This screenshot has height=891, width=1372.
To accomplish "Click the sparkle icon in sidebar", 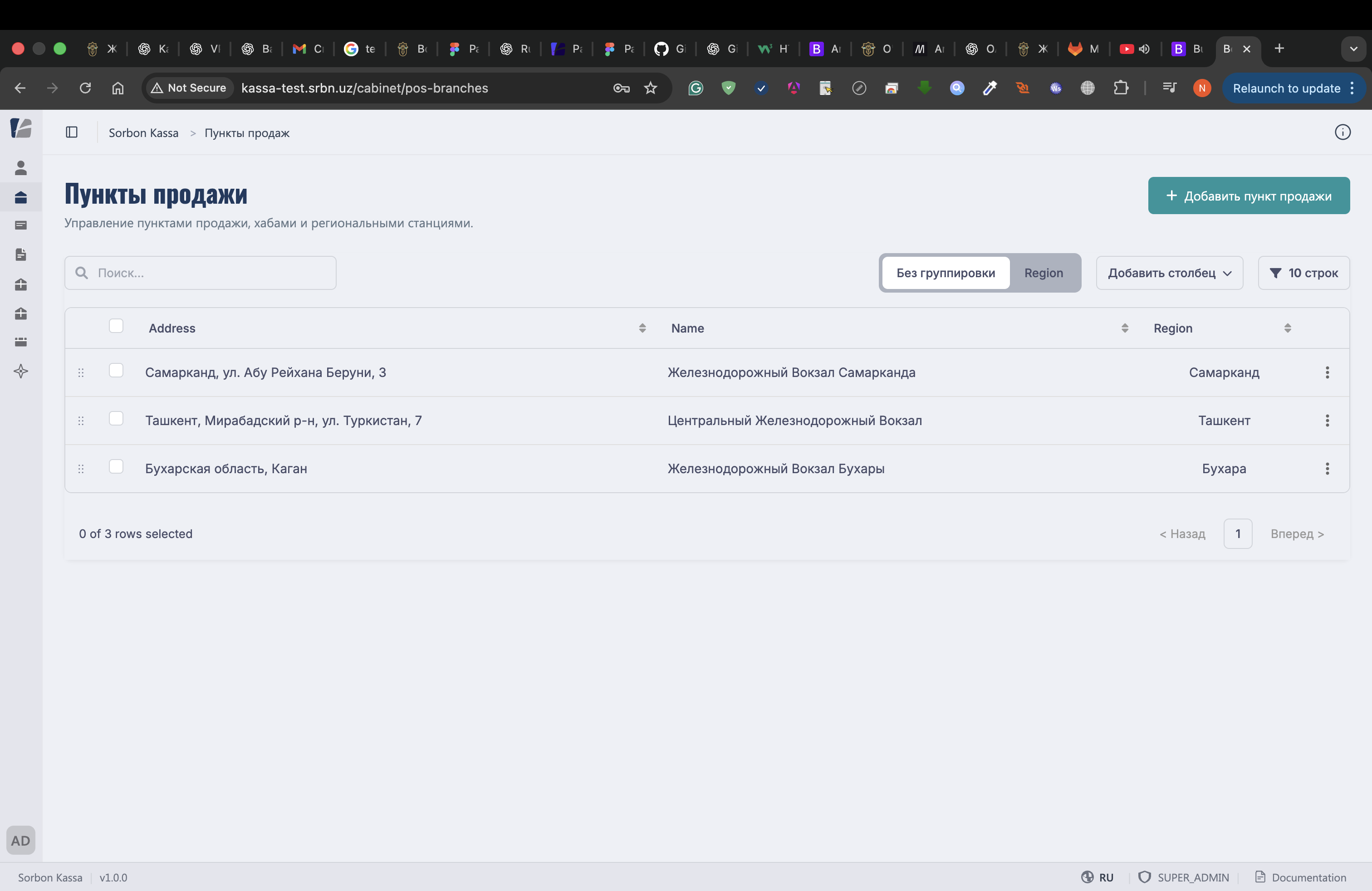I will click(21, 371).
